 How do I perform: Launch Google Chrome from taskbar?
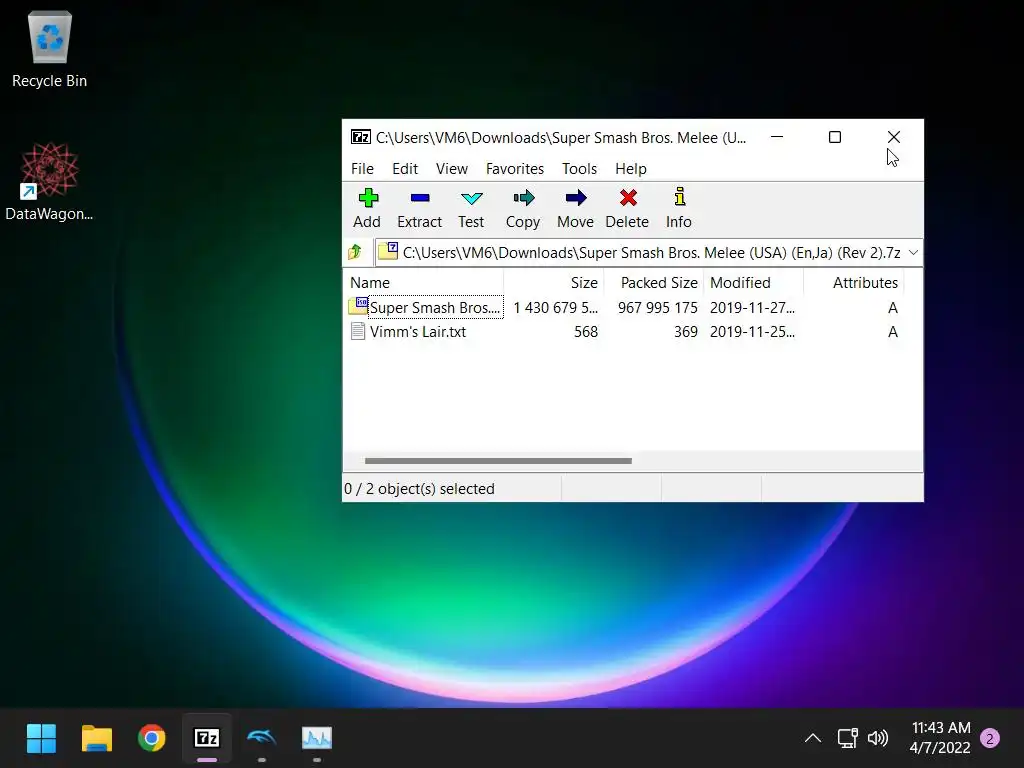click(x=152, y=739)
